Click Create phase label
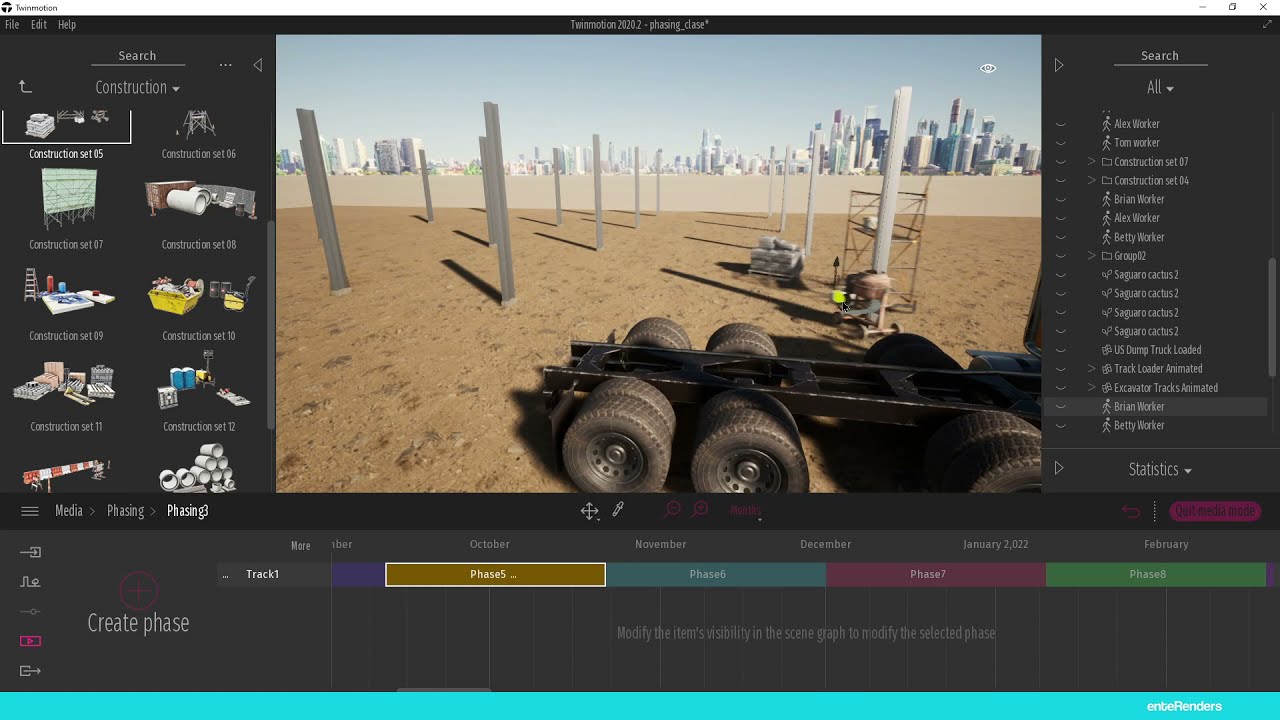 pos(138,623)
